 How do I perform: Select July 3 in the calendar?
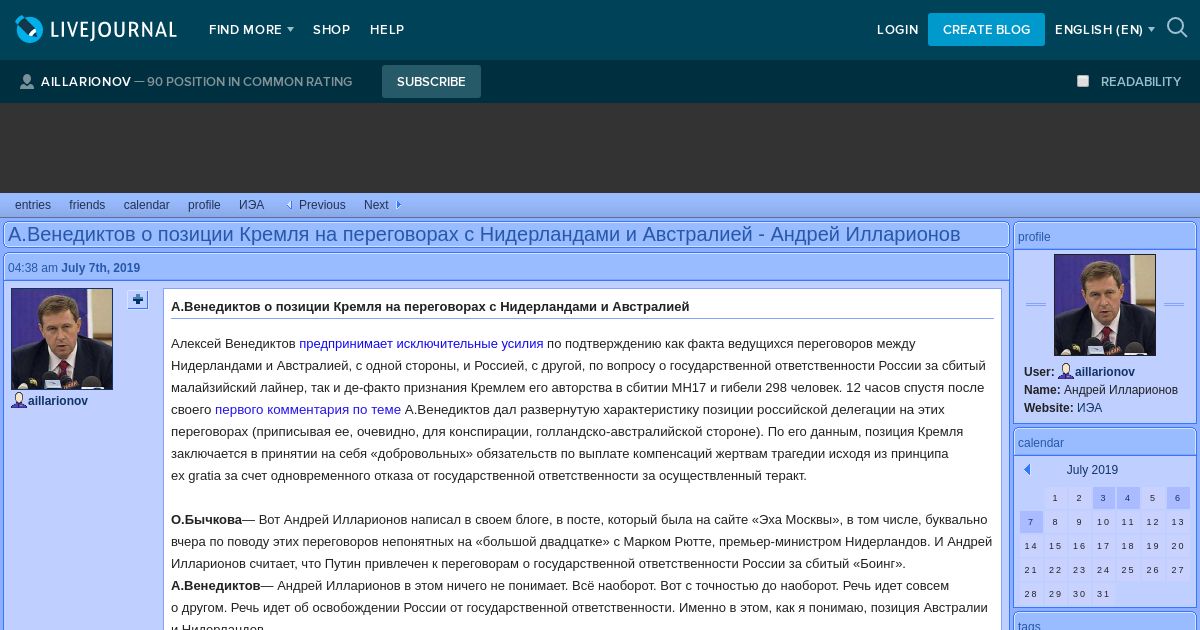pos(1103,498)
